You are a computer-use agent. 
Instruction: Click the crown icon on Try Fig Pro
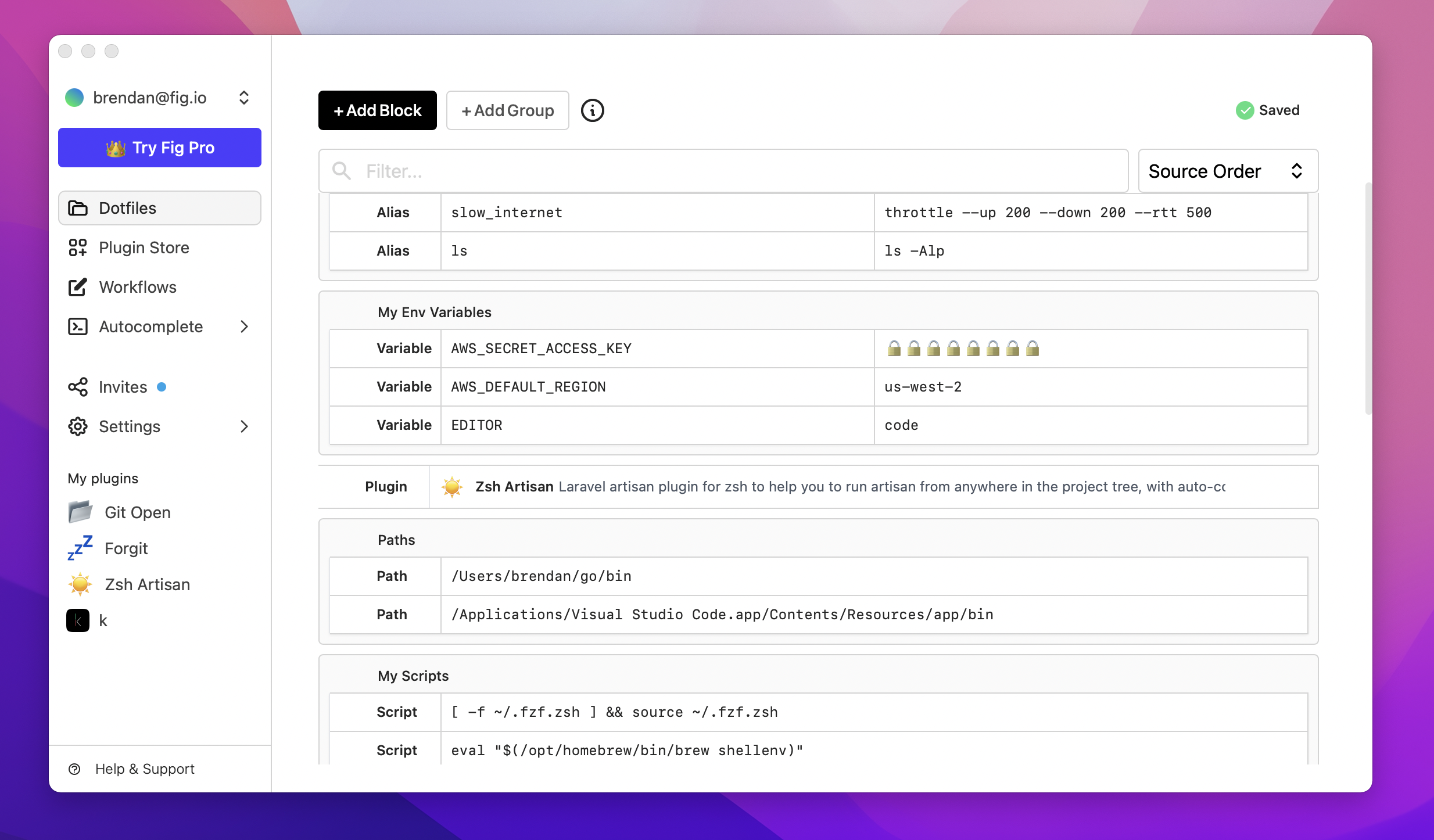click(116, 148)
